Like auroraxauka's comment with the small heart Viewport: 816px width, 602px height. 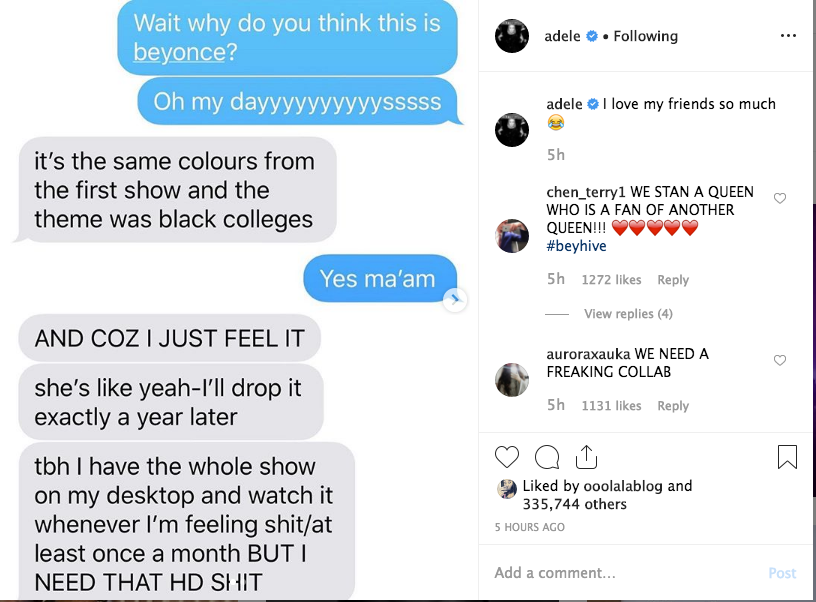(780, 360)
